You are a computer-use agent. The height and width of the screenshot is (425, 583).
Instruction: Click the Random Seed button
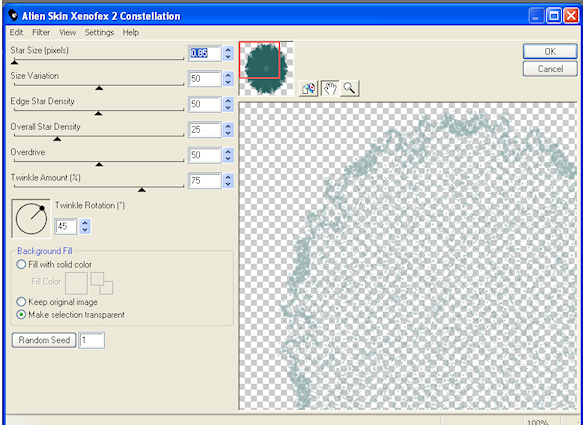[44, 340]
